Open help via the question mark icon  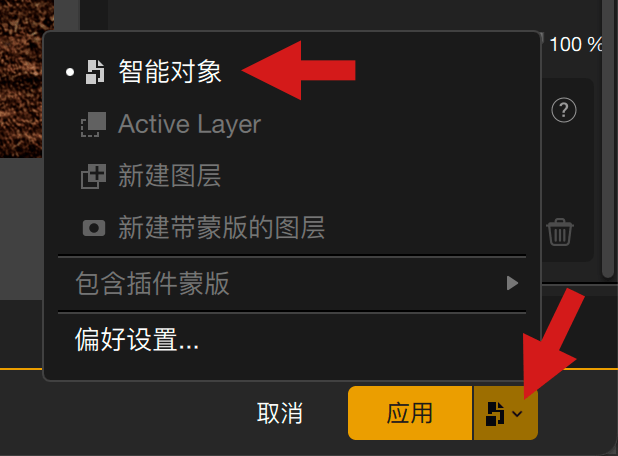point(564,110)
